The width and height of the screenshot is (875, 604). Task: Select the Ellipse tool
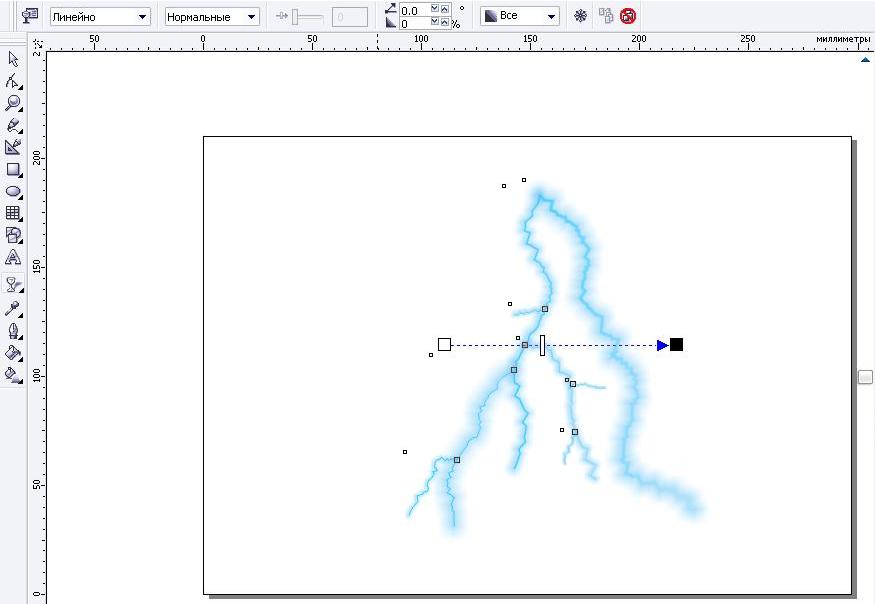[x=13, y=191]
